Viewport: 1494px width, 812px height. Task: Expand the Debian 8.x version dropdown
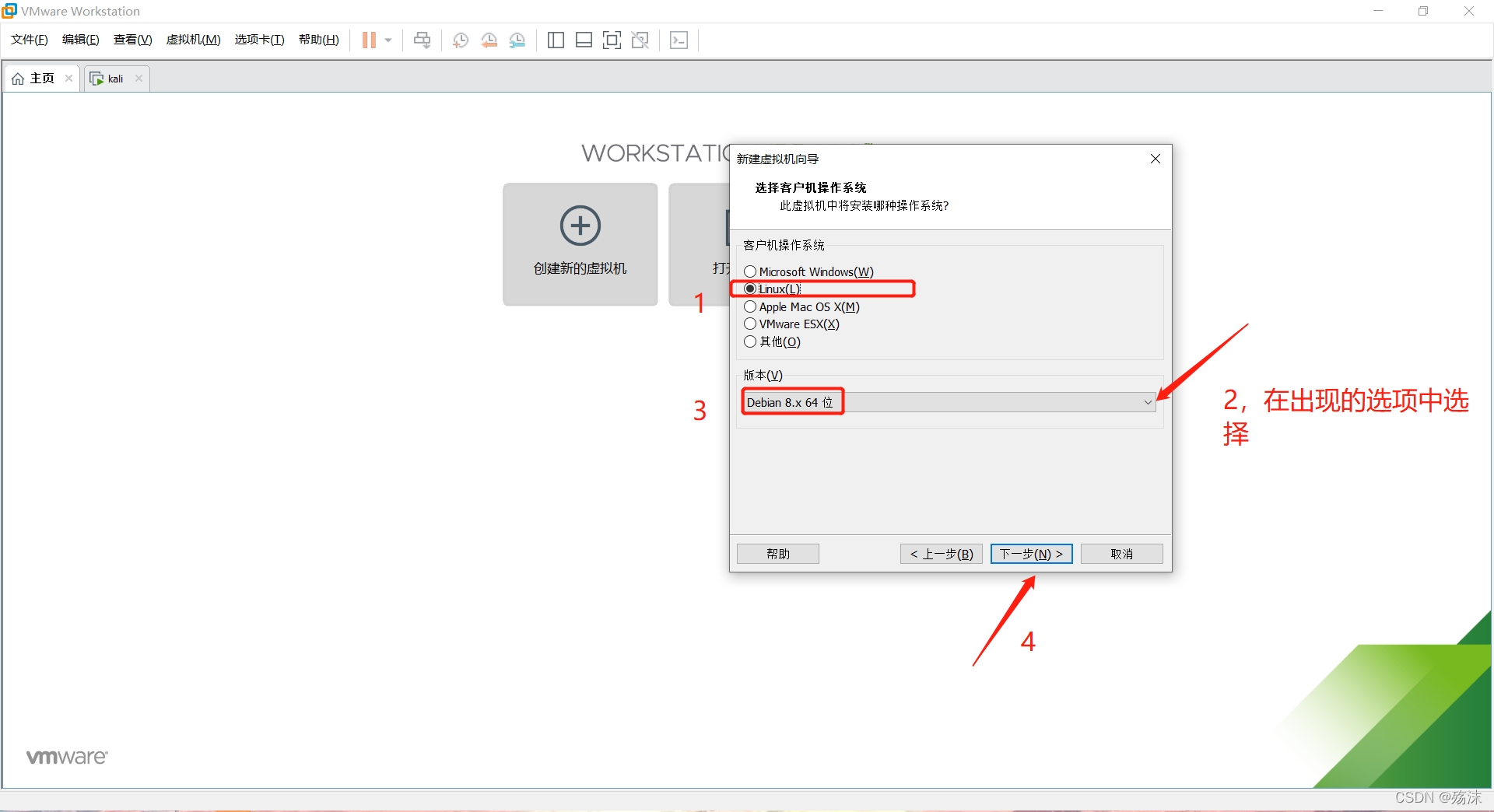[x=1147, y=402]
